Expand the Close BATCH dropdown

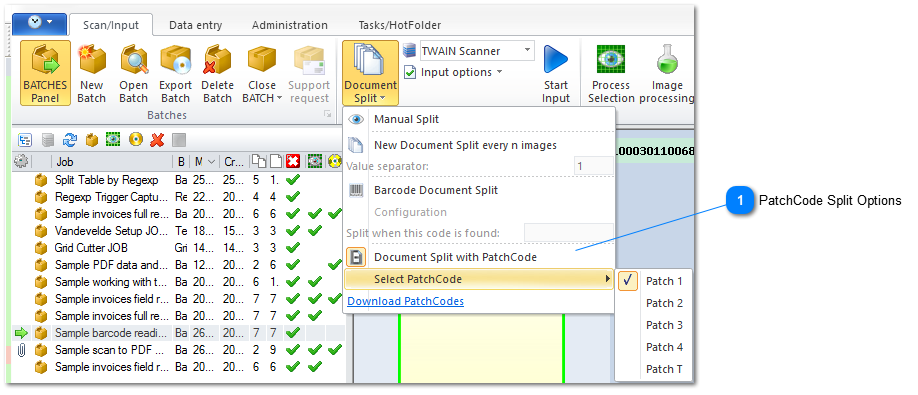(280, 98)
